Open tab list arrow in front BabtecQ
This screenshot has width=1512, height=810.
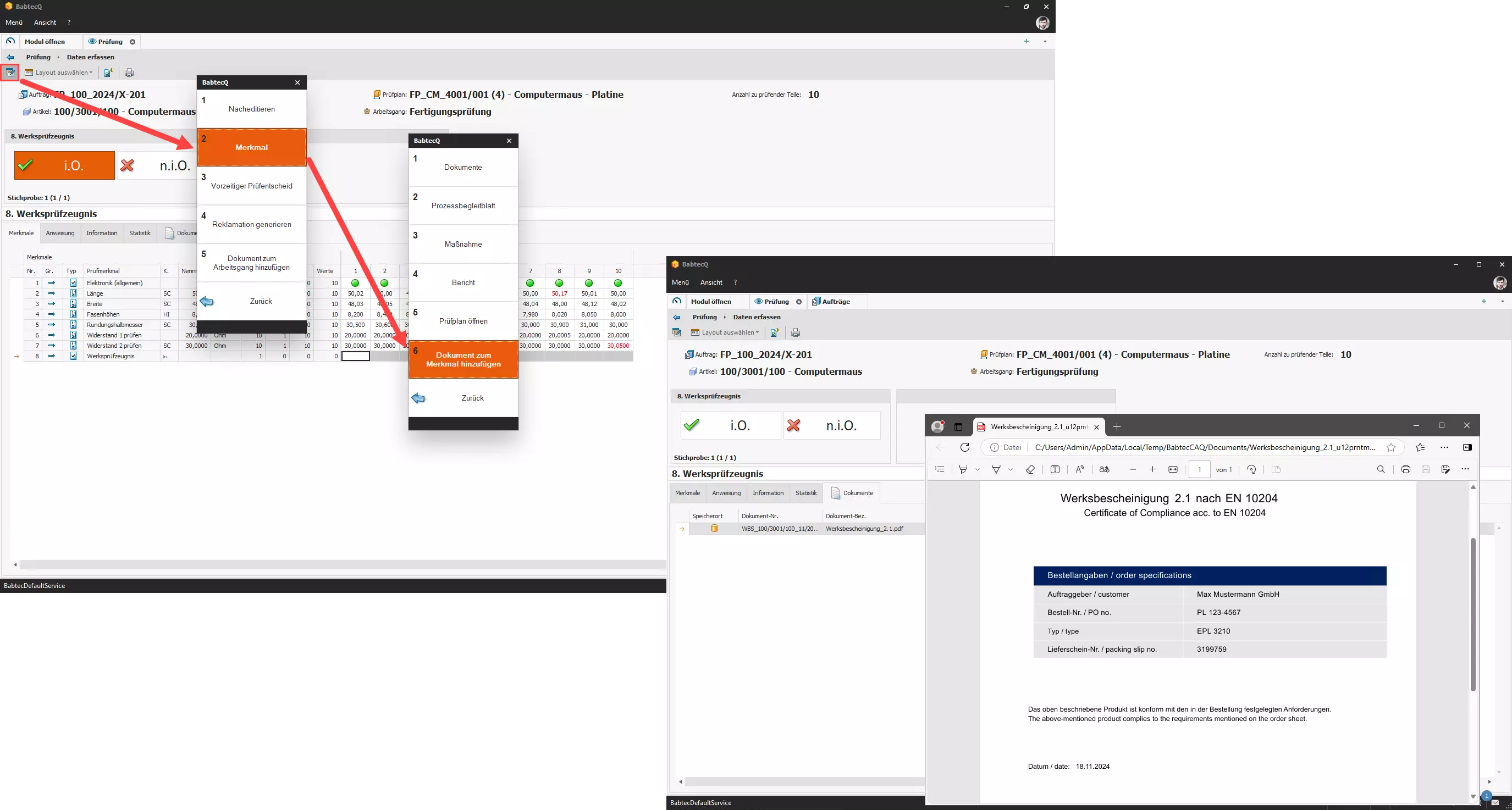[x=1503, y=302]
